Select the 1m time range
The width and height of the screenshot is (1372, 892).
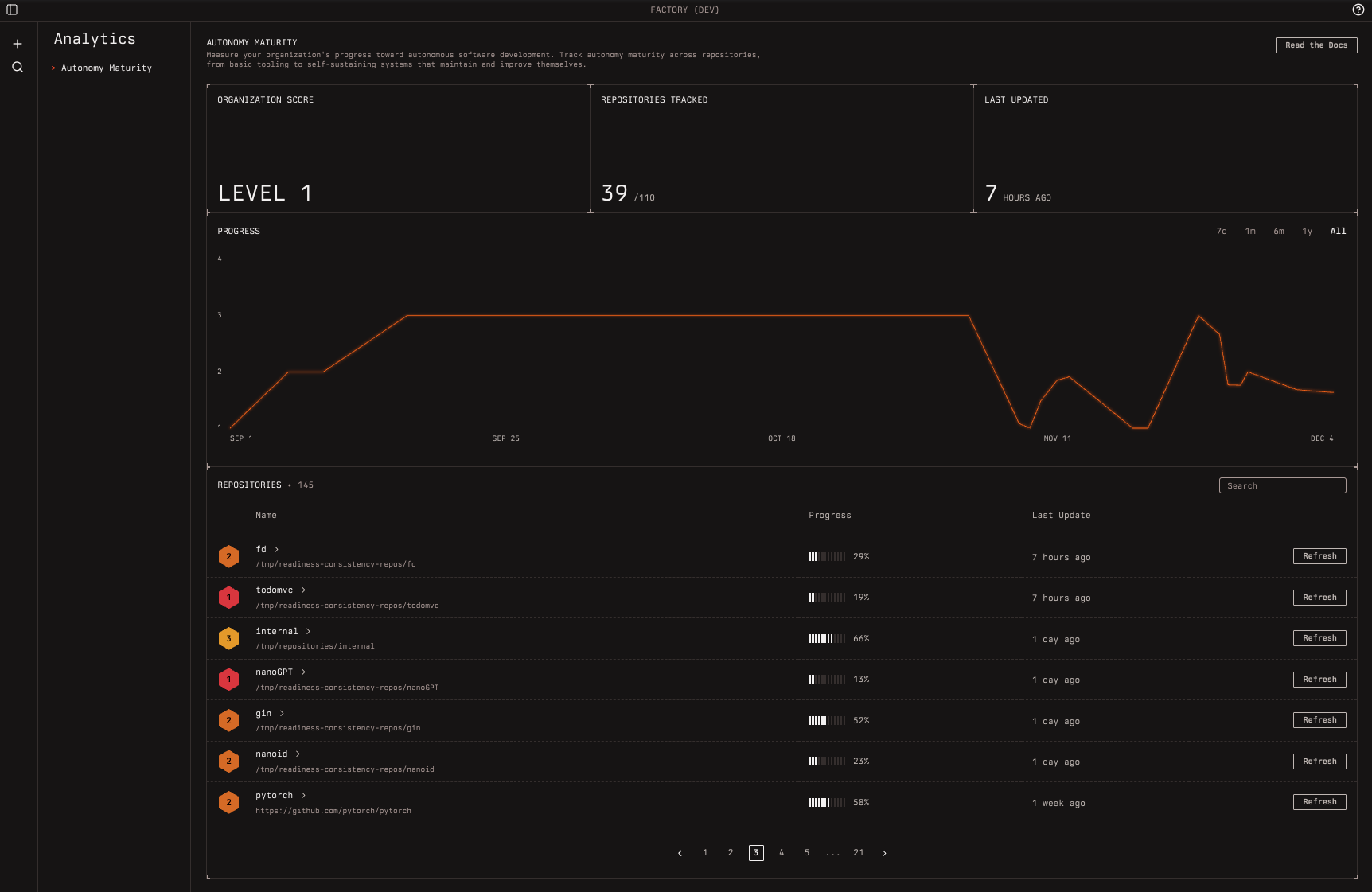(x=1250, y=232)
